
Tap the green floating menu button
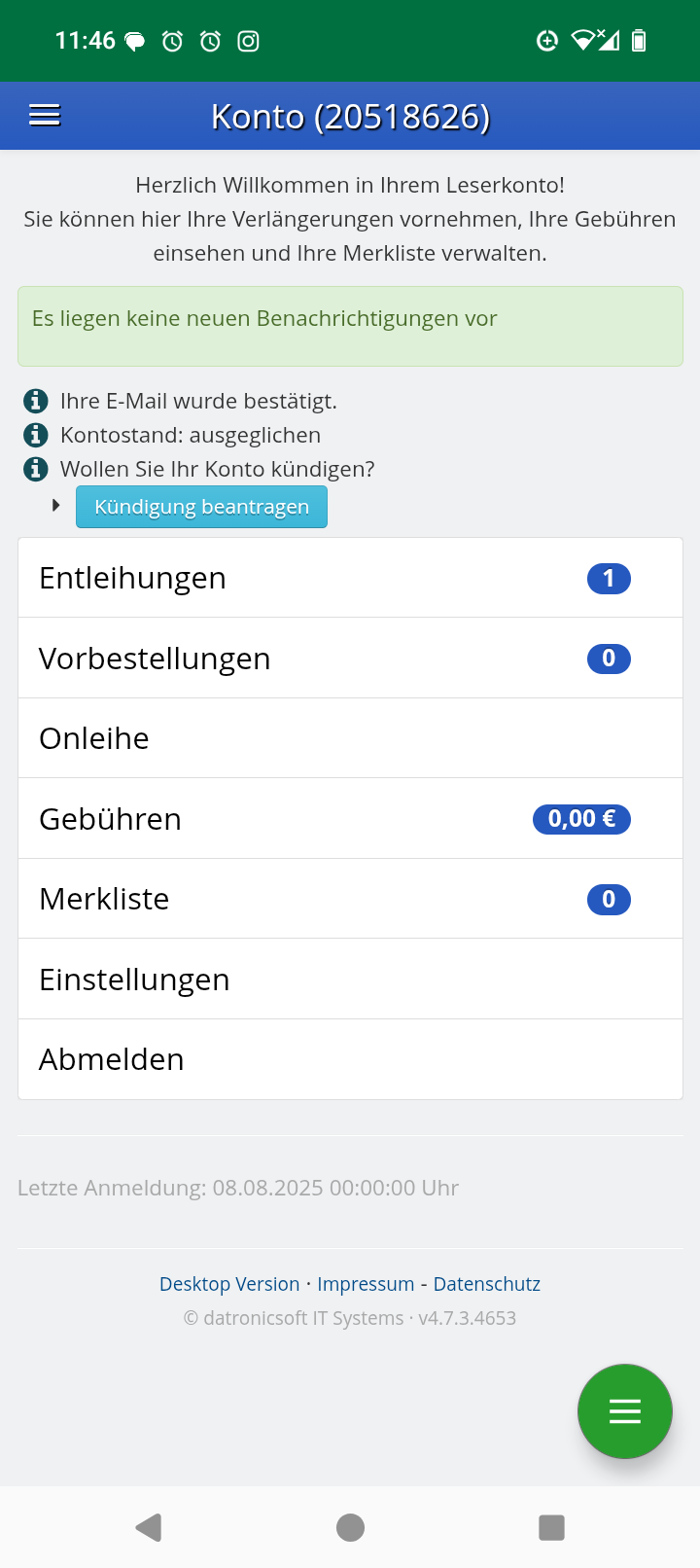pos(624,1411)
